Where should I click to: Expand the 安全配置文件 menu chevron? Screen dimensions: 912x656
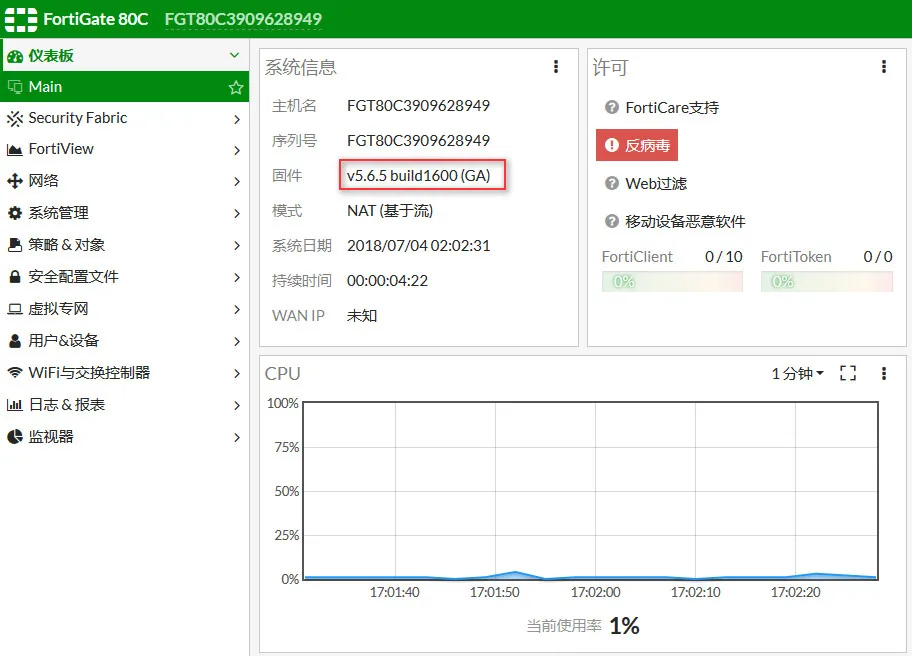tap(237, 277)
